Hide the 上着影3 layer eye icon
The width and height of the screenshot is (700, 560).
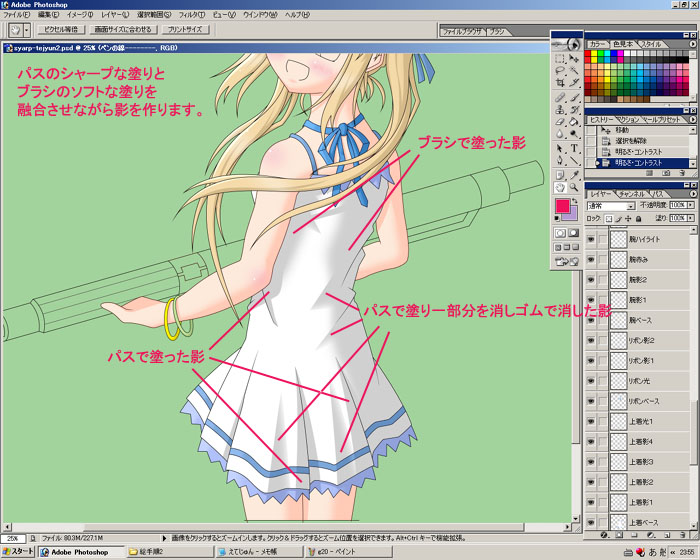pos(591,462)
